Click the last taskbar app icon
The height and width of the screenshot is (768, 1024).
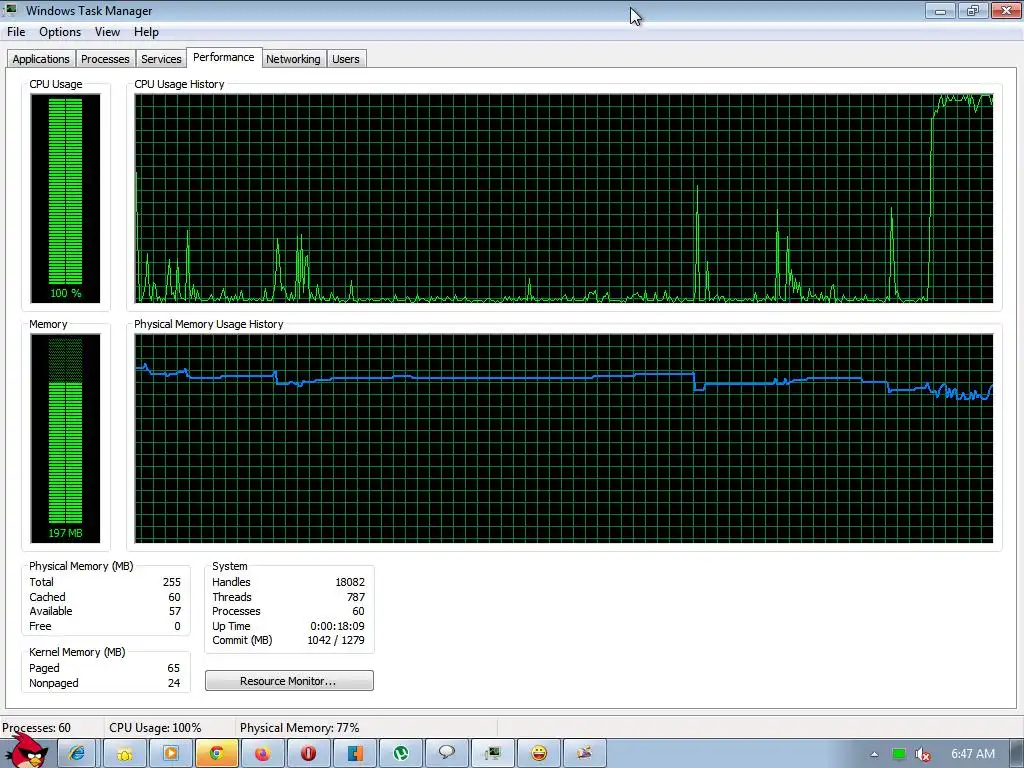click(584, 754)
